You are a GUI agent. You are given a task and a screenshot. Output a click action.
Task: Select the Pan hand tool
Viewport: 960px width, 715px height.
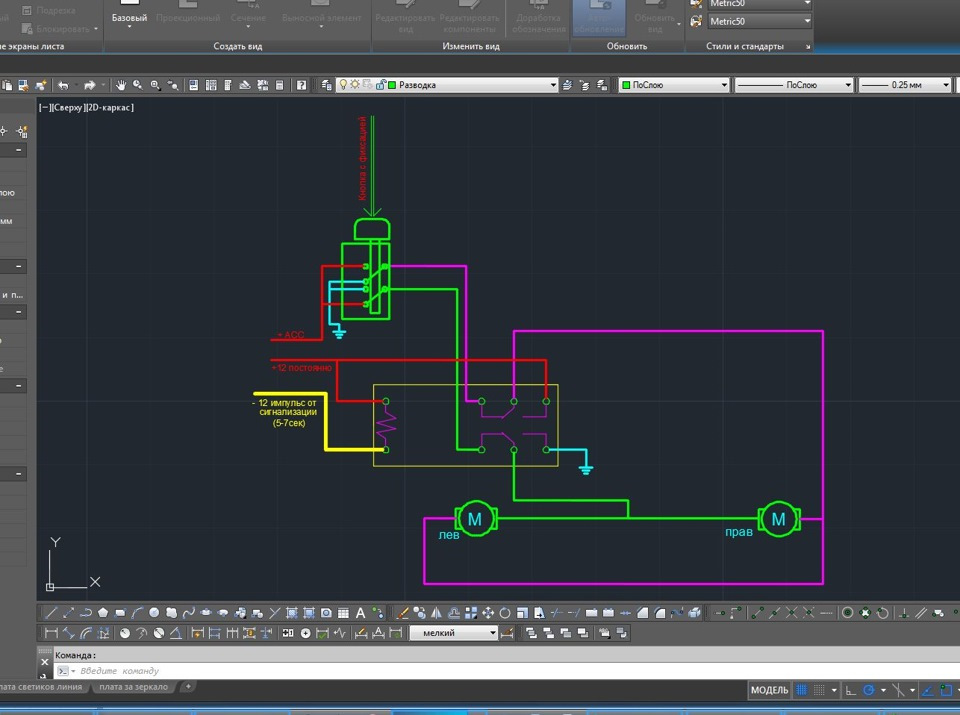pyautogui.click(x=121, y=86)
